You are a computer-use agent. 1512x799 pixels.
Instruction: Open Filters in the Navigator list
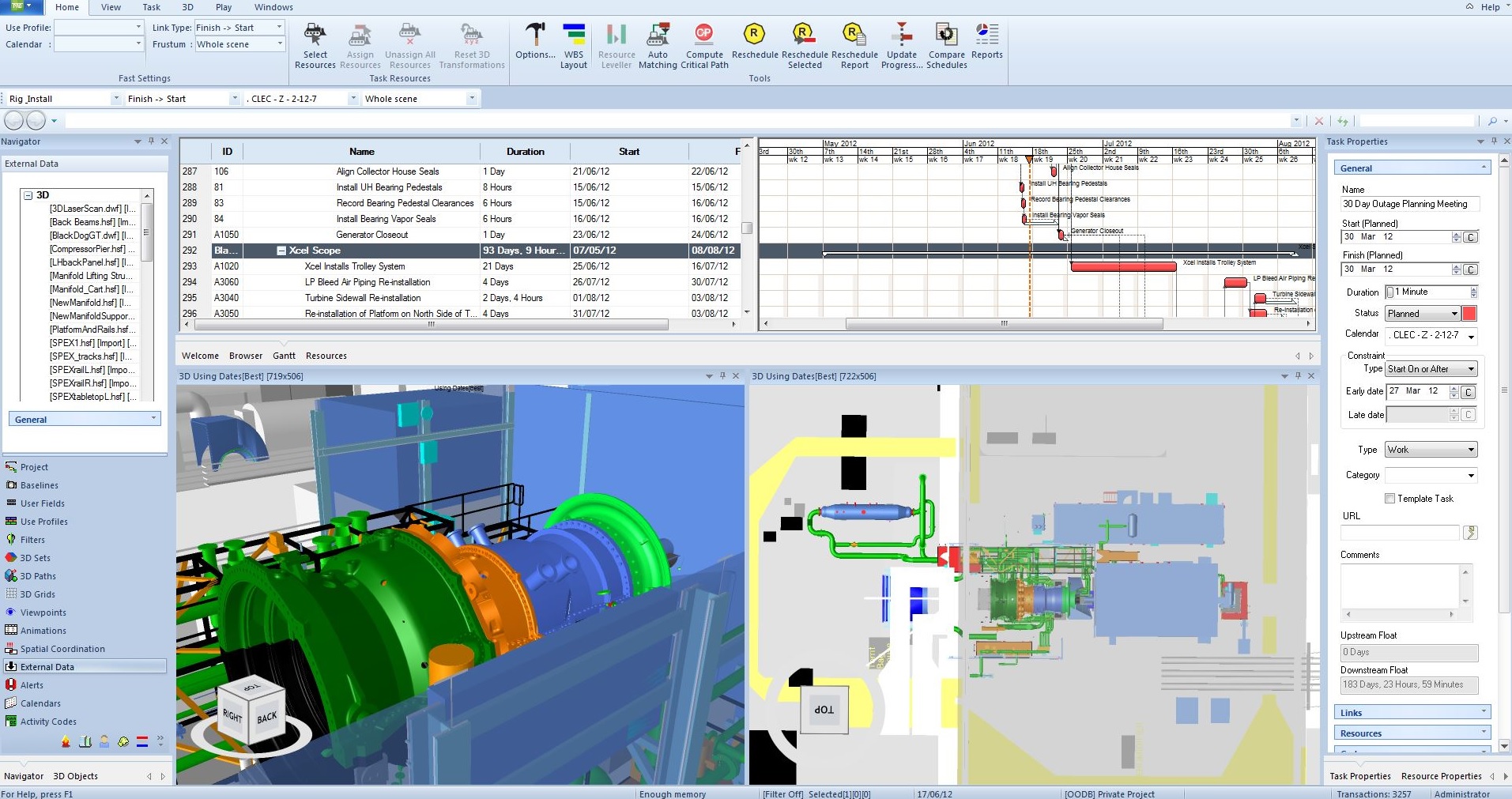pos(32,540)
